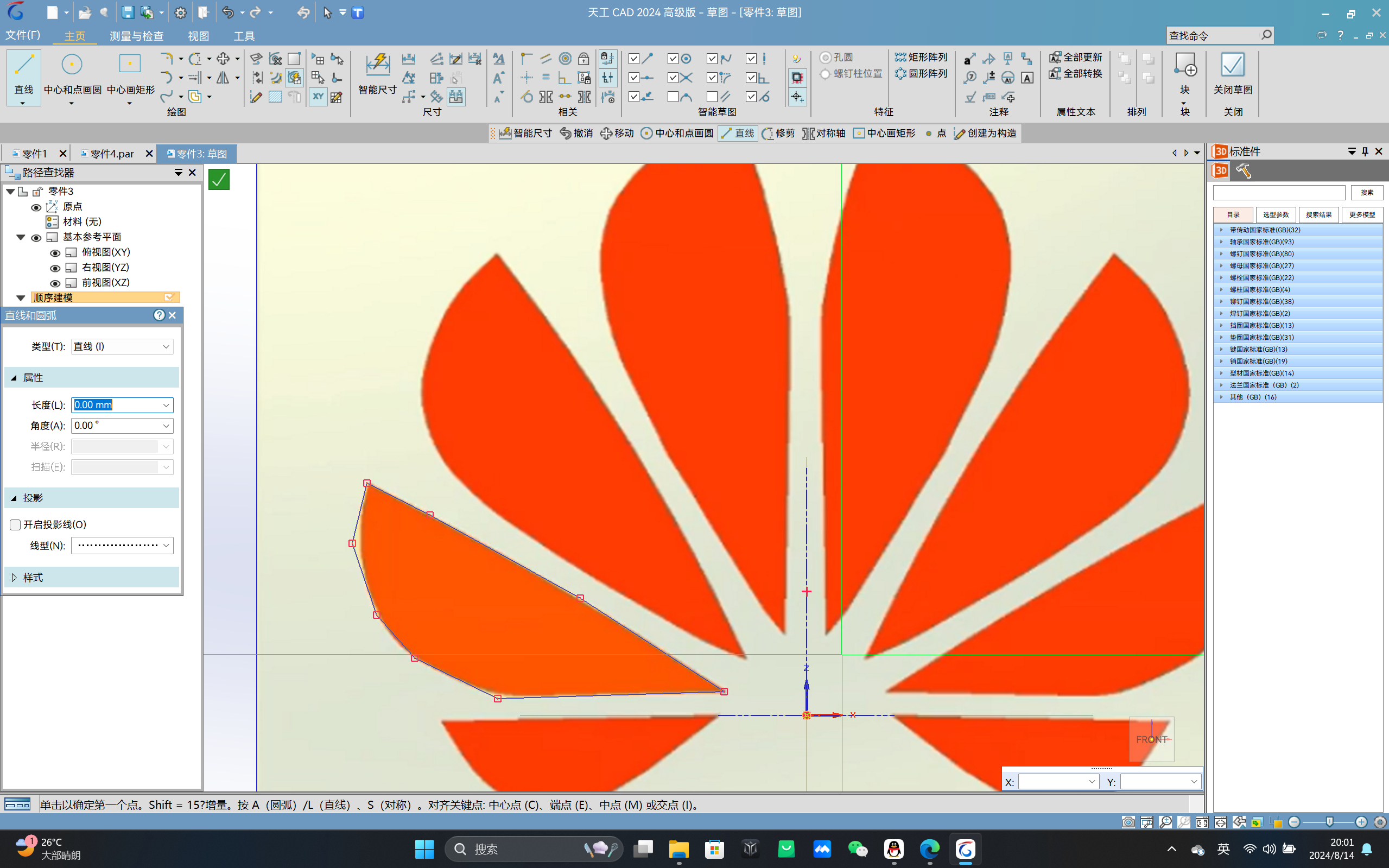1389x868 pixels.
Task: Click the save icon in the title bar
Action: pos(128,12)
